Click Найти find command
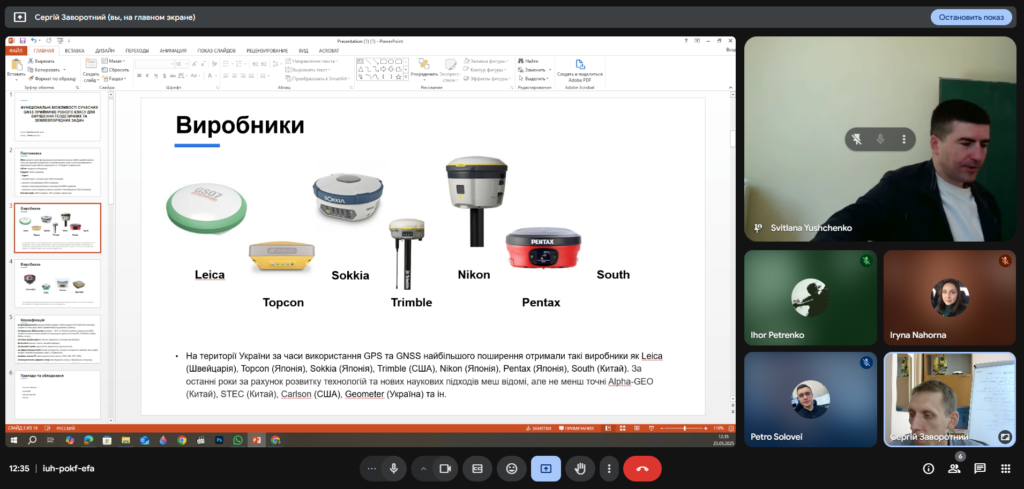Viewport: 1024px width, 489px height. click(529, 61)
